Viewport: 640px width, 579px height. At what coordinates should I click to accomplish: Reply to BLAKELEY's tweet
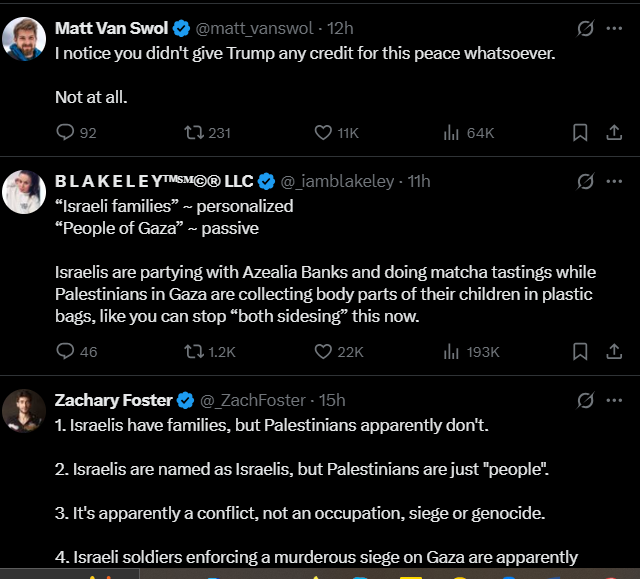[66, 351]
